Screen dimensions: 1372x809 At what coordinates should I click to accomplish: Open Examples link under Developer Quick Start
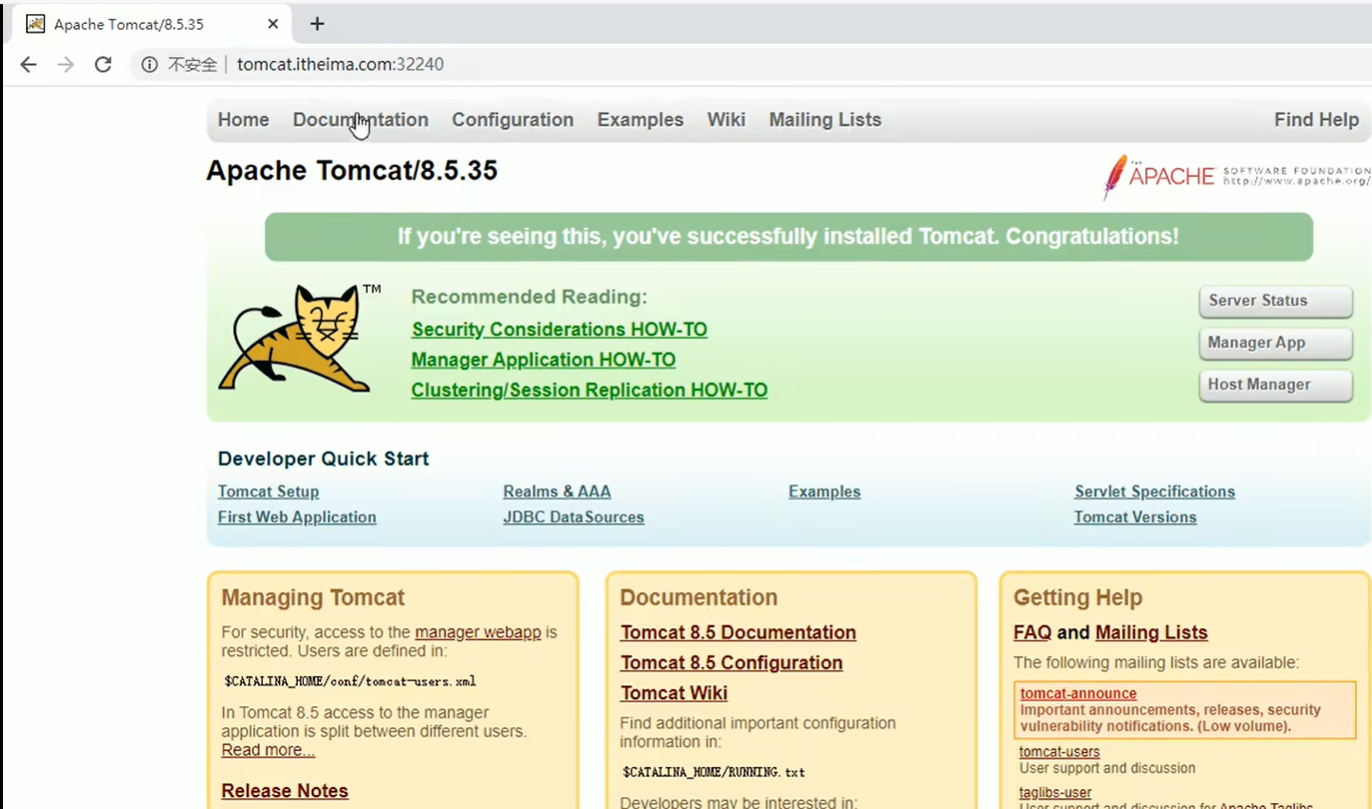coord(824,492)
